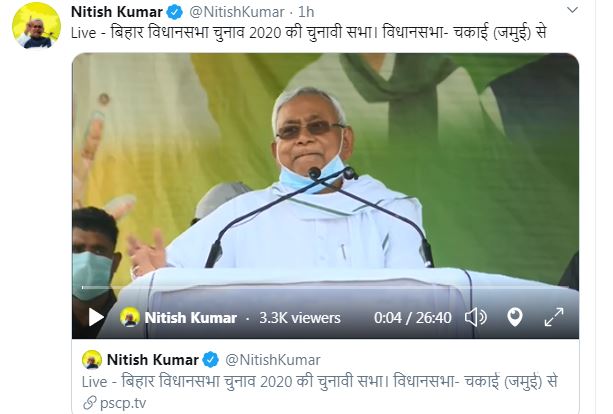The width and height of the screenshot is (613, 414).
Task: Open the @NitishKumar handle in tweet header
Action: (x=237, y=12)
